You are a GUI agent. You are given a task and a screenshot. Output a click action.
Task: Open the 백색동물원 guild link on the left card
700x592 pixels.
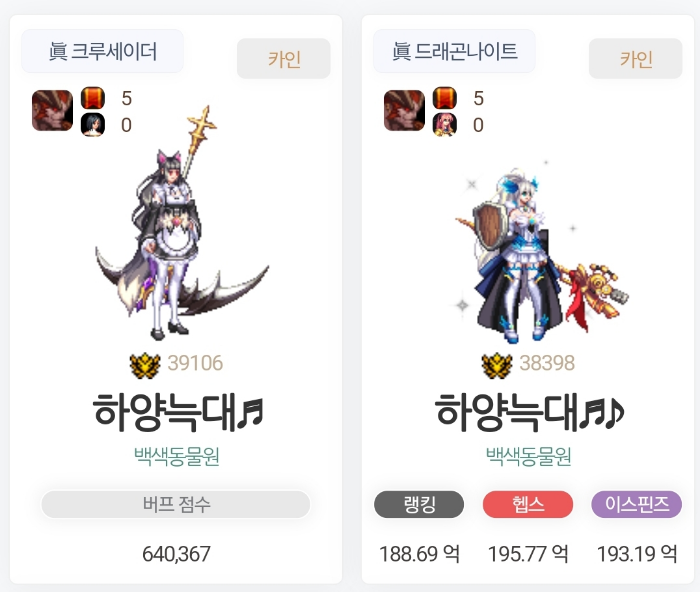click(x=176, y=456)
